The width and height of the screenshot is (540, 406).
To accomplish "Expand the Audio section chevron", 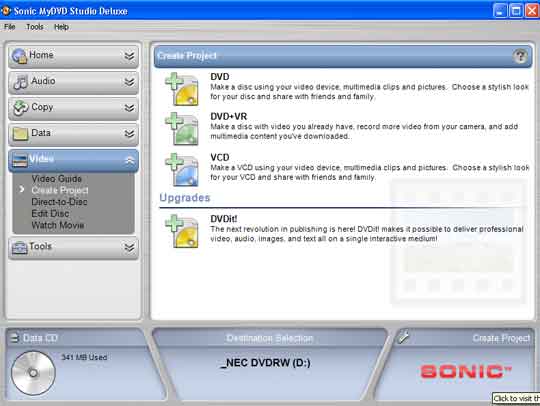I will coord(129,82).
